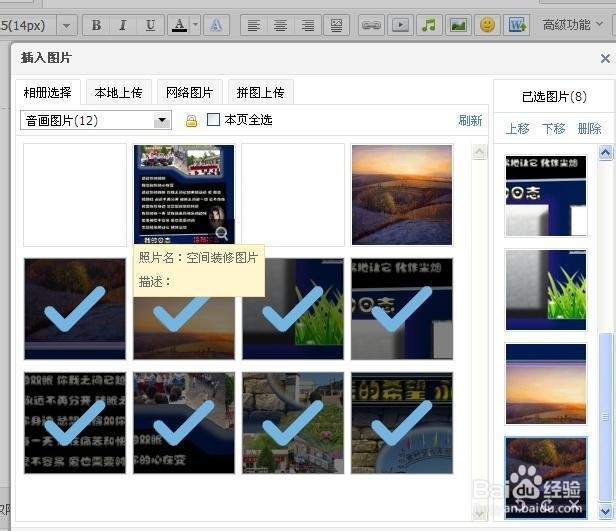Screen dimensions: 616x531
Task: Click the insert picture toolbar icon
Action: (x=458, y=26)
